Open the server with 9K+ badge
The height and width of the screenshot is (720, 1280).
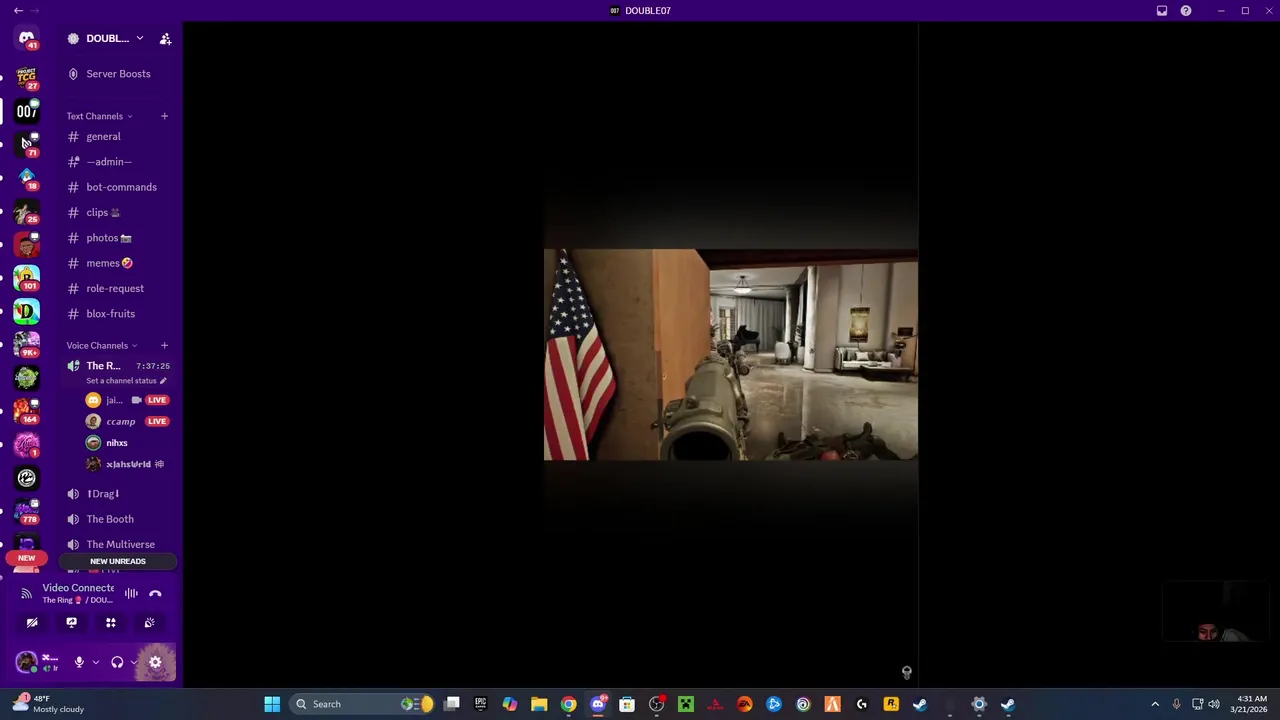(x=27, y=344)
